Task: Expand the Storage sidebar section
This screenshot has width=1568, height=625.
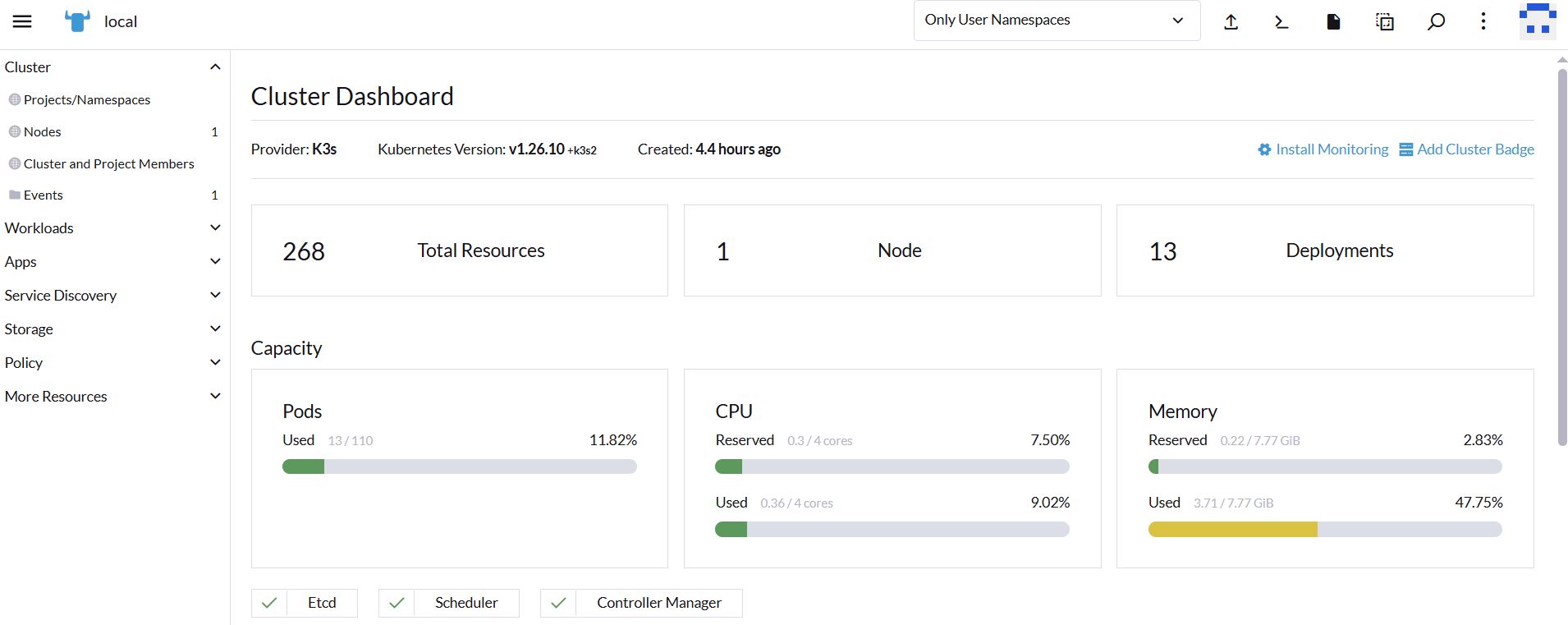Action: tap(215, 329)
